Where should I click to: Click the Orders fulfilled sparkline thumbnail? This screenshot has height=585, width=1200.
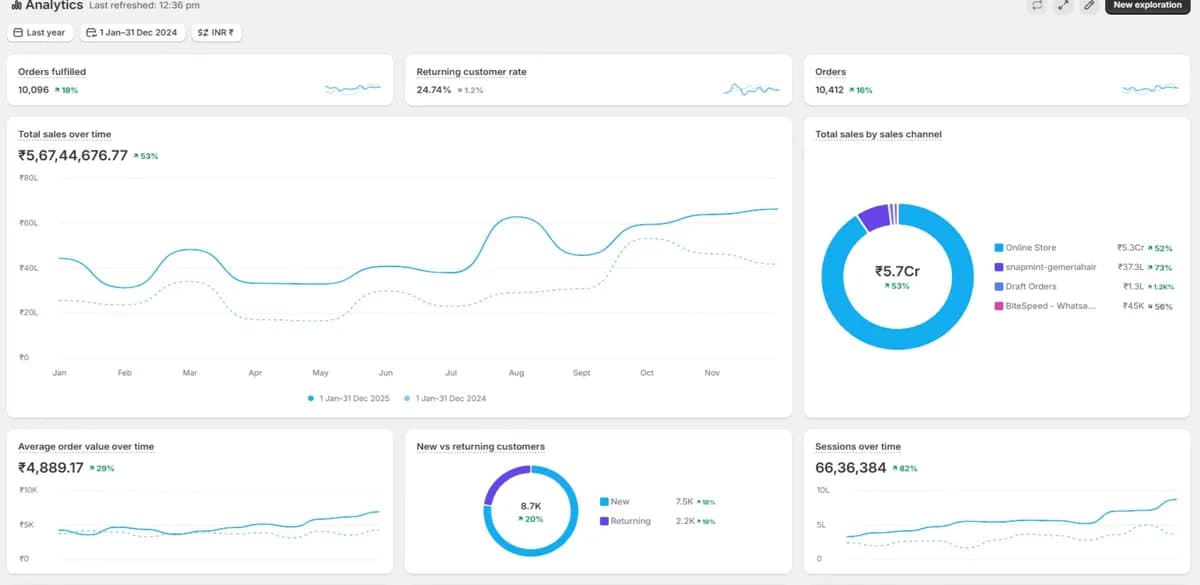tap(353, 89)
